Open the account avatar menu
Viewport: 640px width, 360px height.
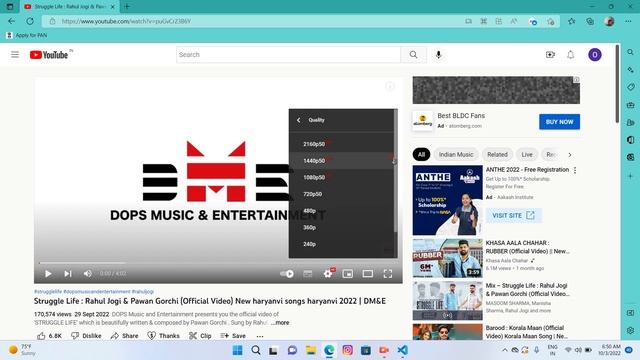595,55
